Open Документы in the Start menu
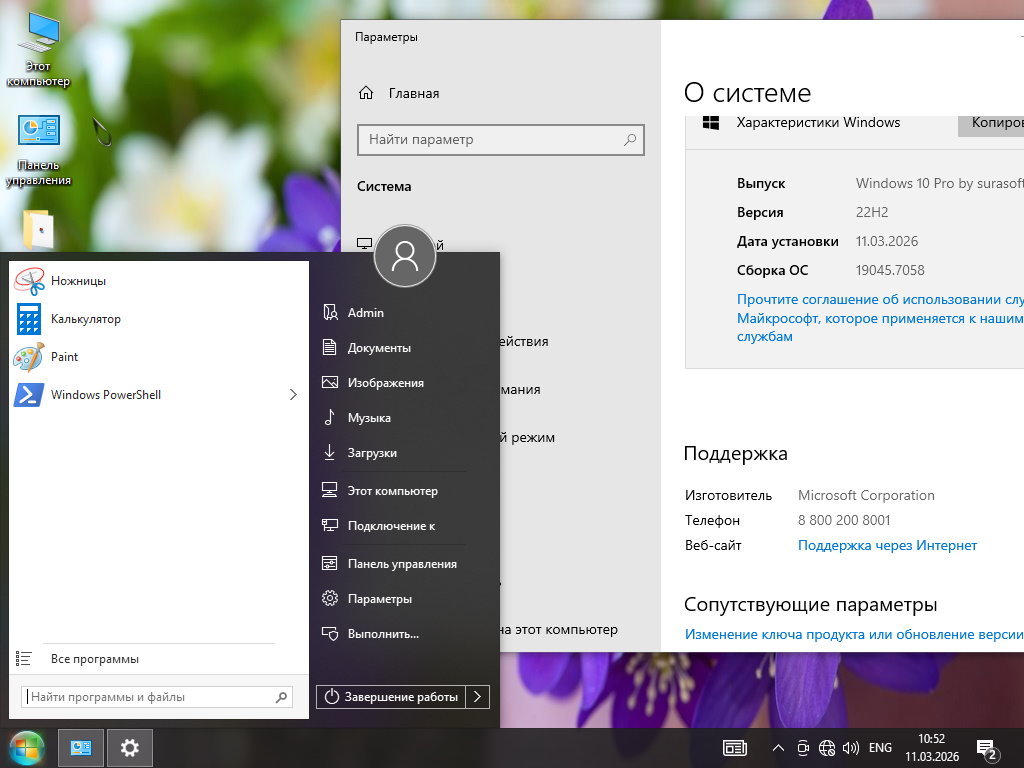 pos(378,348)
